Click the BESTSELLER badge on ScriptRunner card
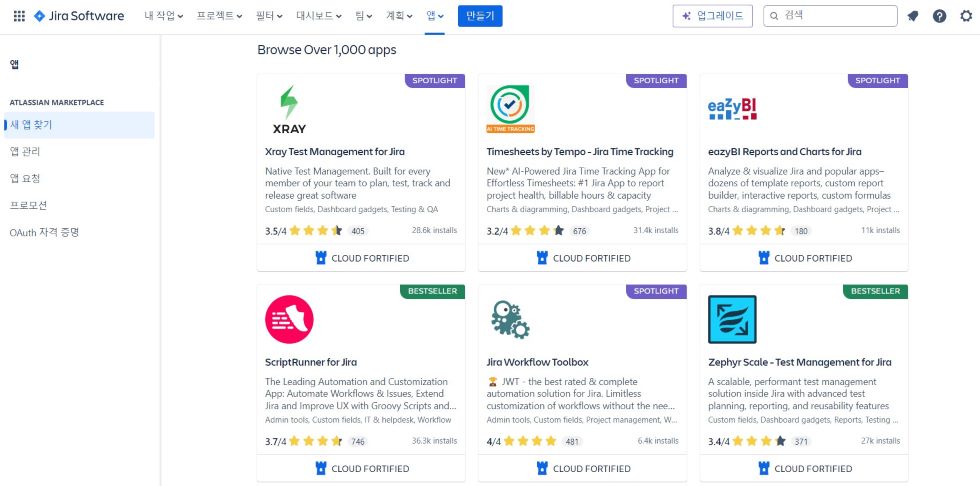The width and height of the screenshot is (980, 486). click(432, 291)
